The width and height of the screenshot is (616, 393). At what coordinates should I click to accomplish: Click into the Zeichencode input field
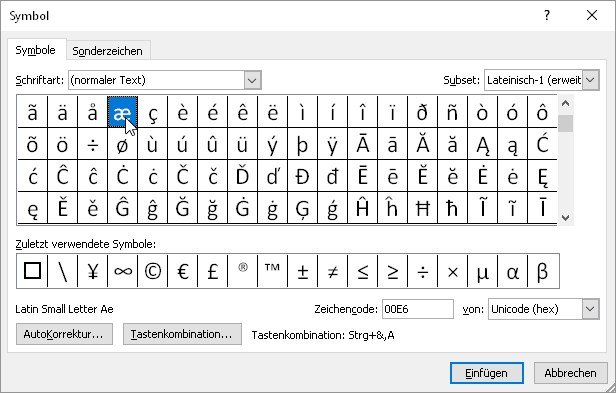click(418, 309)
